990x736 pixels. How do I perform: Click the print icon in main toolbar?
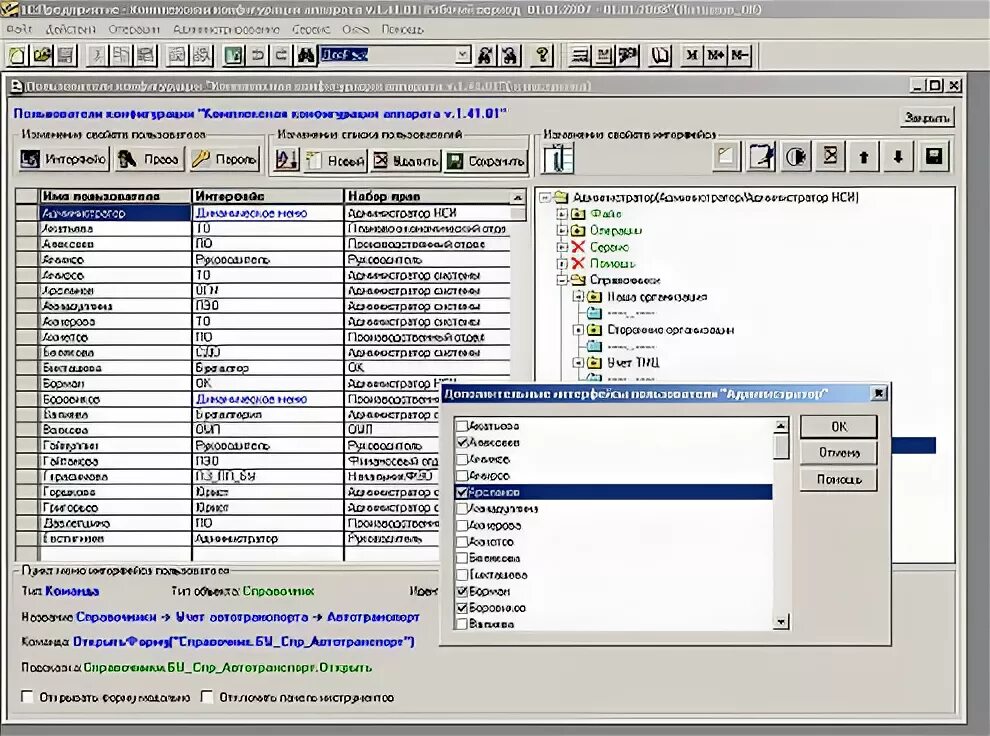click(177, 56)
